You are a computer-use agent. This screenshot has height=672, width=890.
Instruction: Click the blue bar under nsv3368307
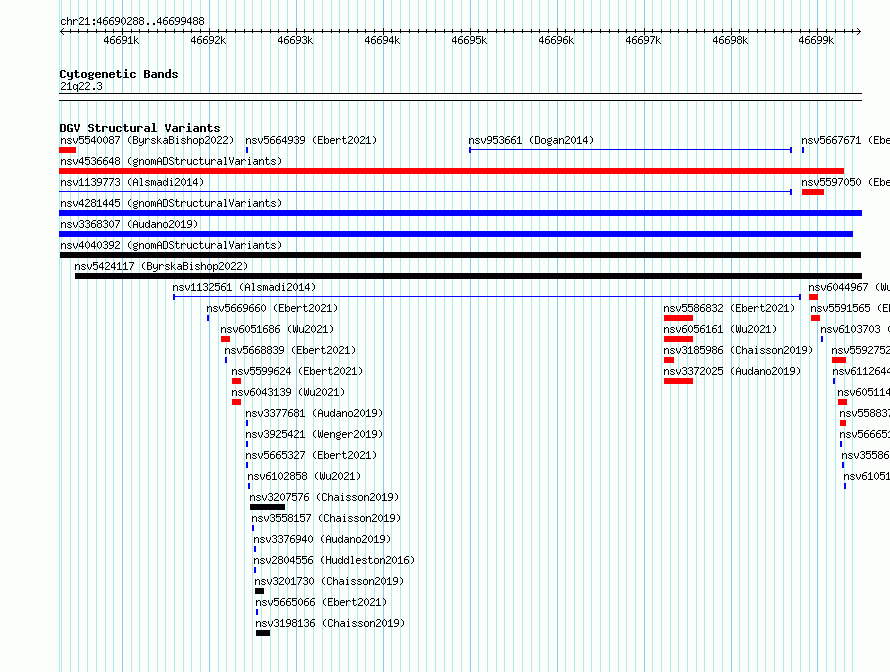tap(456, 234)
